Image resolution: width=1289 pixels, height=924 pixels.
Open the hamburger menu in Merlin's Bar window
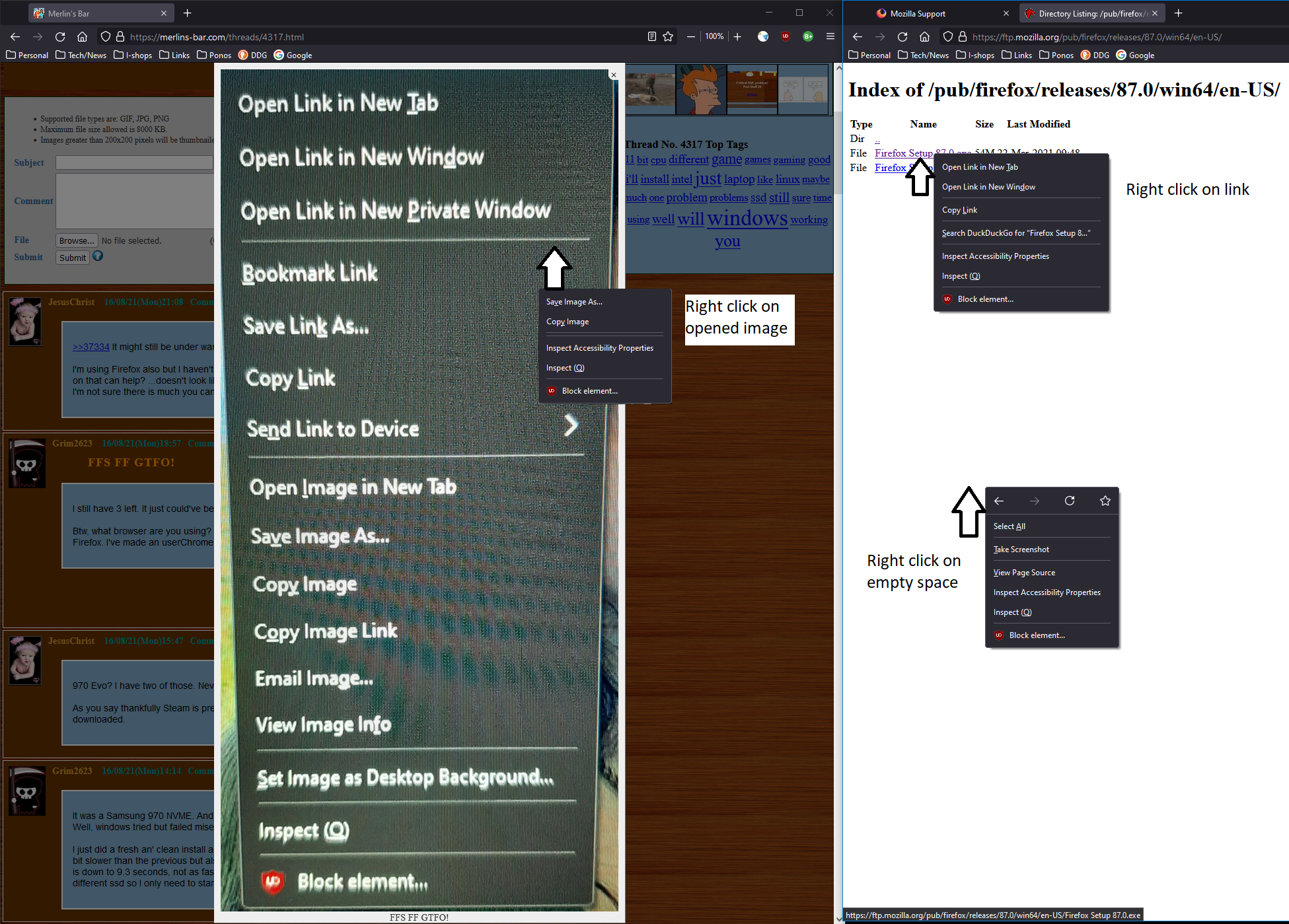[x=830, y=37]
